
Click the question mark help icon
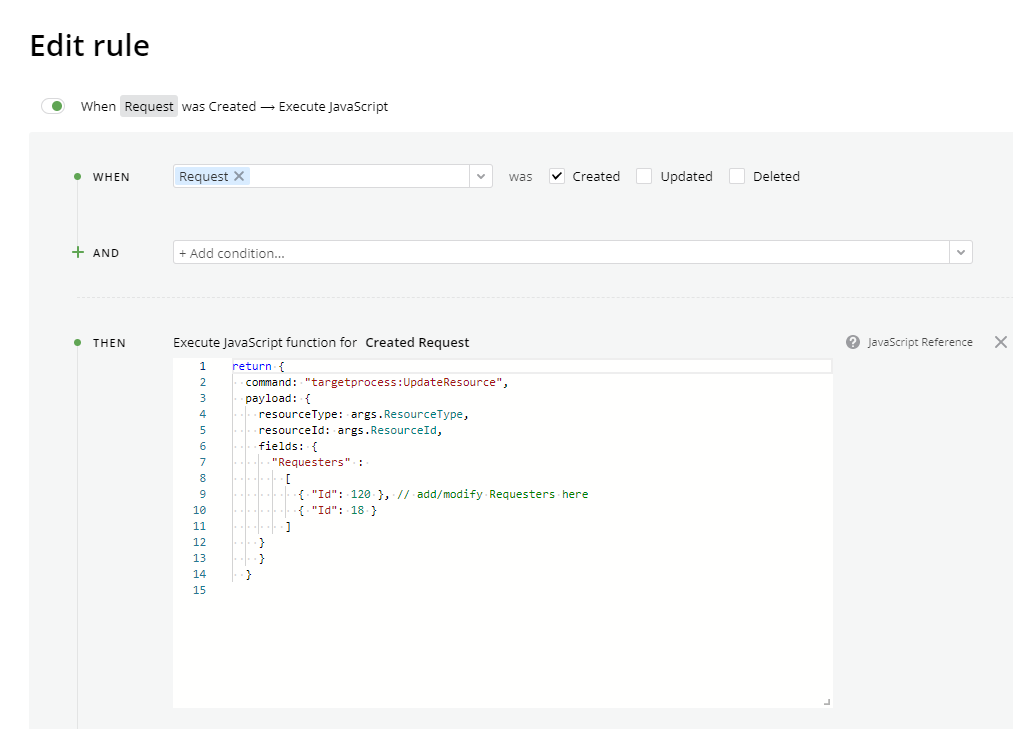click(853, 342)
